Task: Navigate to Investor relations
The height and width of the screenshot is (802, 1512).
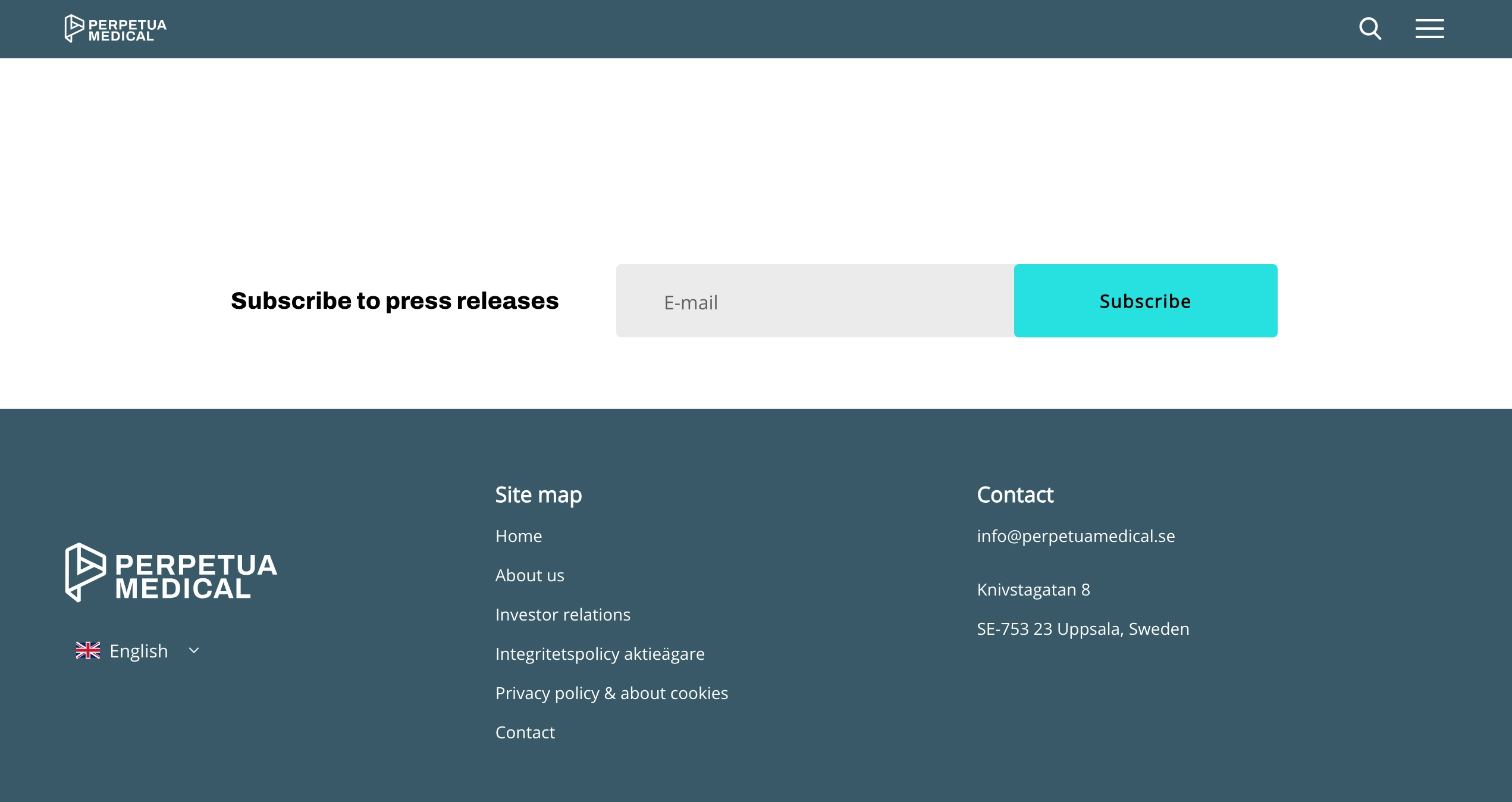Action: 563,615
